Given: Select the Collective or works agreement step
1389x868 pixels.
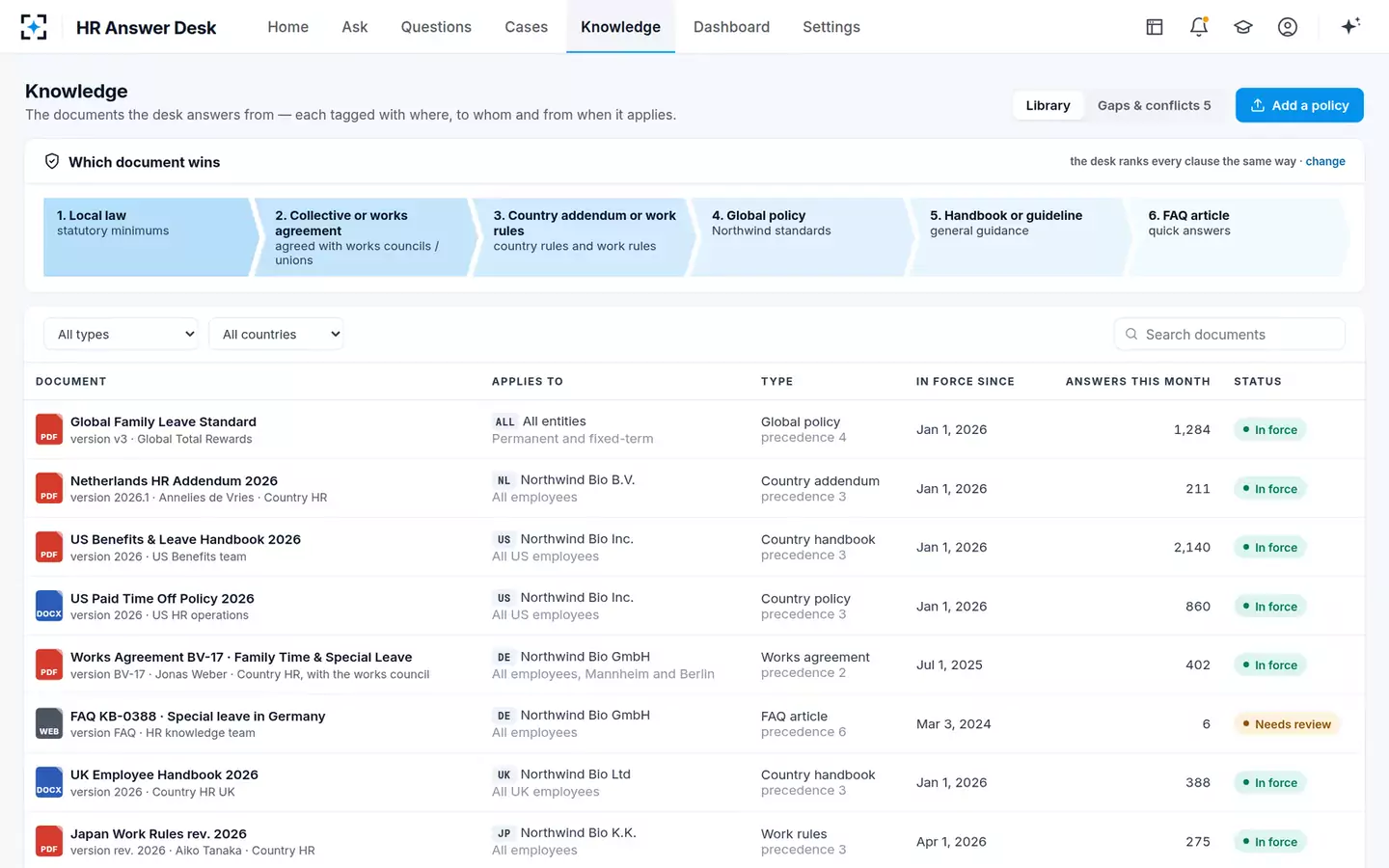Looking at the screenshot, I should (x=365, y=237).
